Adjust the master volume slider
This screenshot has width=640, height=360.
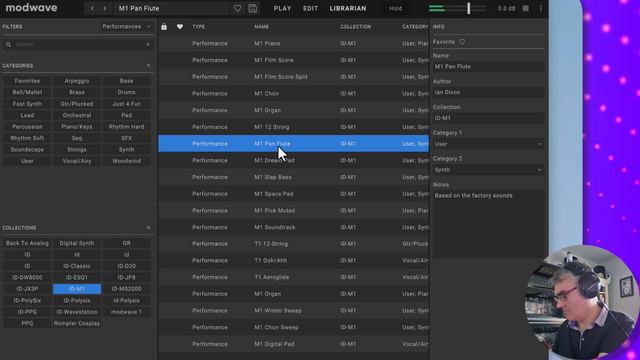pyautogui.click(x=469, y=8)
